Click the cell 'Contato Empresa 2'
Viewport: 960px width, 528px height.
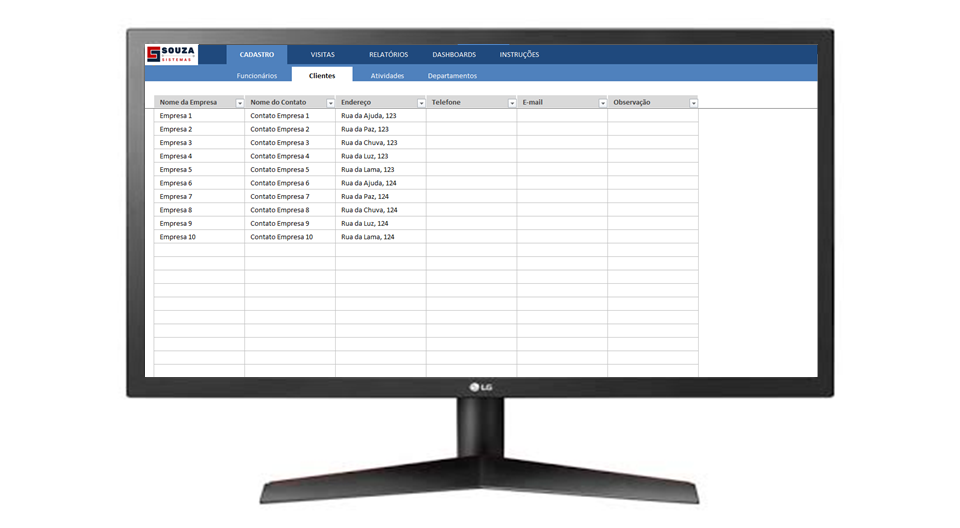tap(290, 129)
